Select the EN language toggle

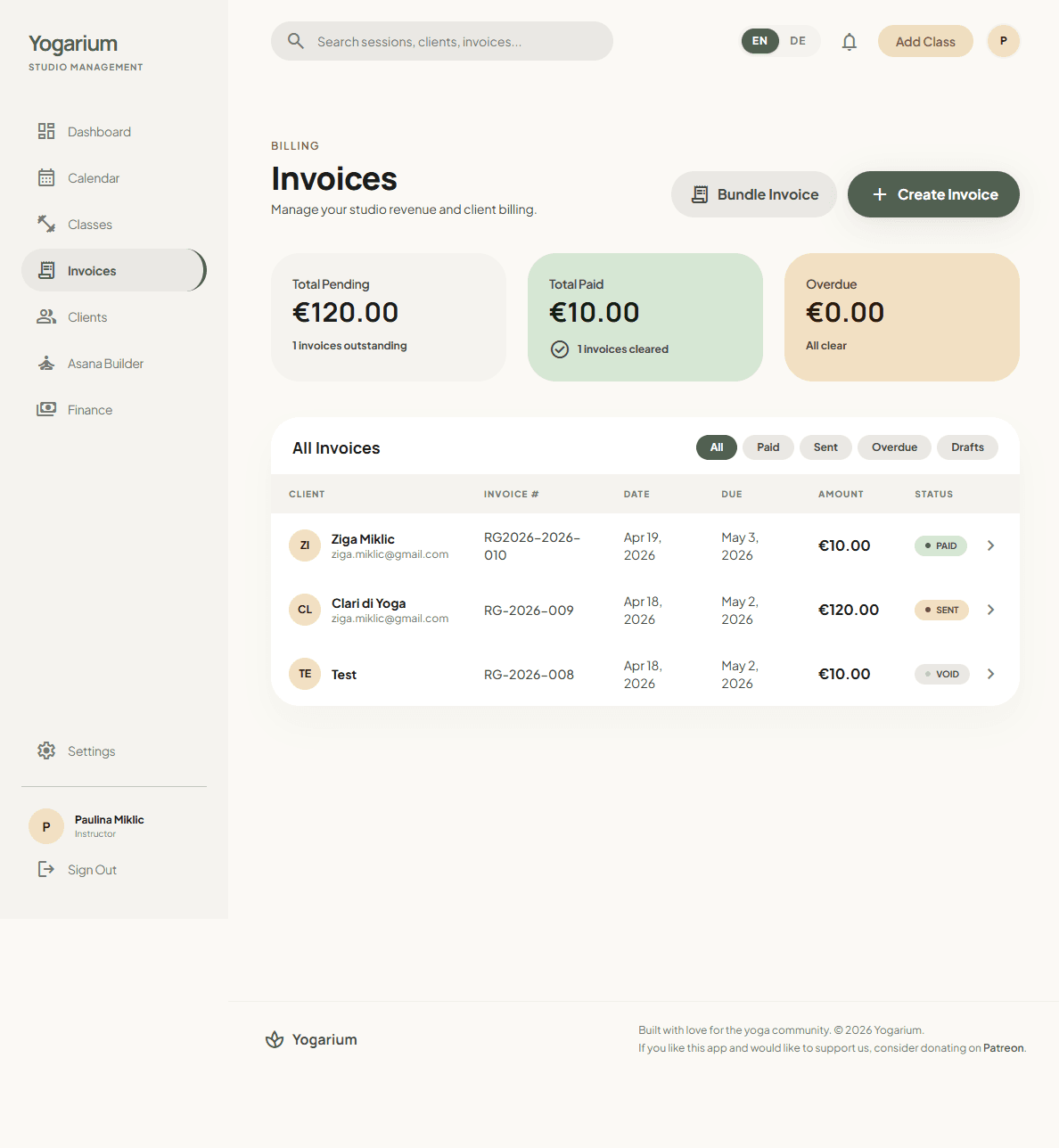759,41
